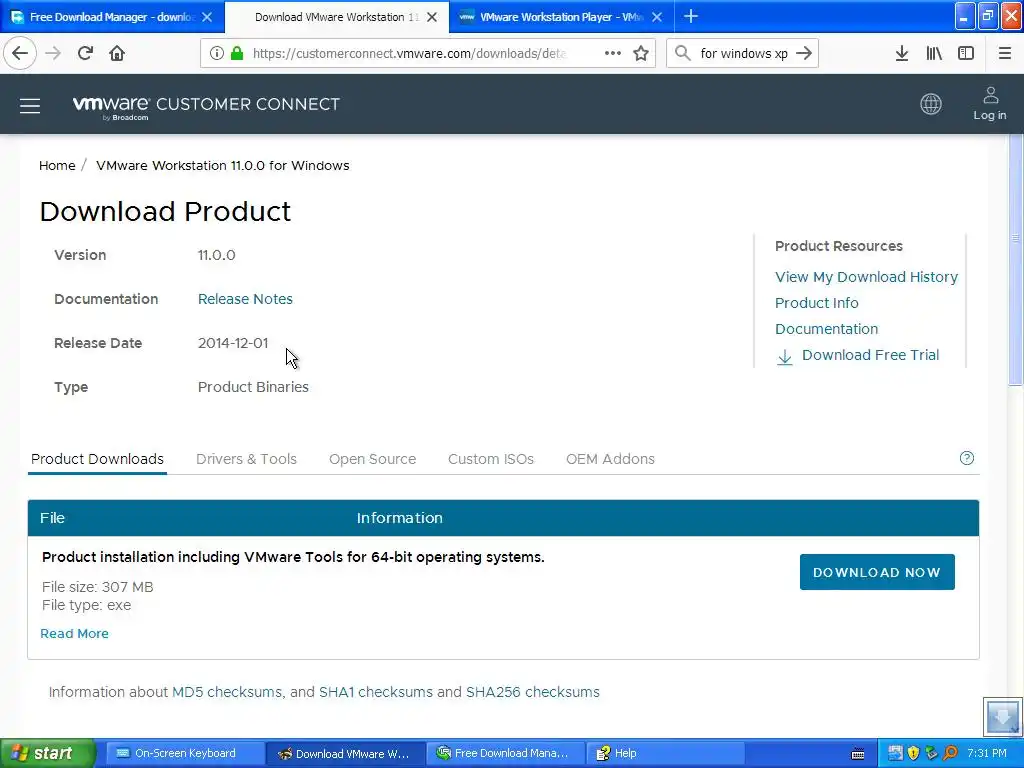This screenshot has width=1024, height=768.
Task: Open Documentation link in Product Resources
Action: click(x=826, y=329)
